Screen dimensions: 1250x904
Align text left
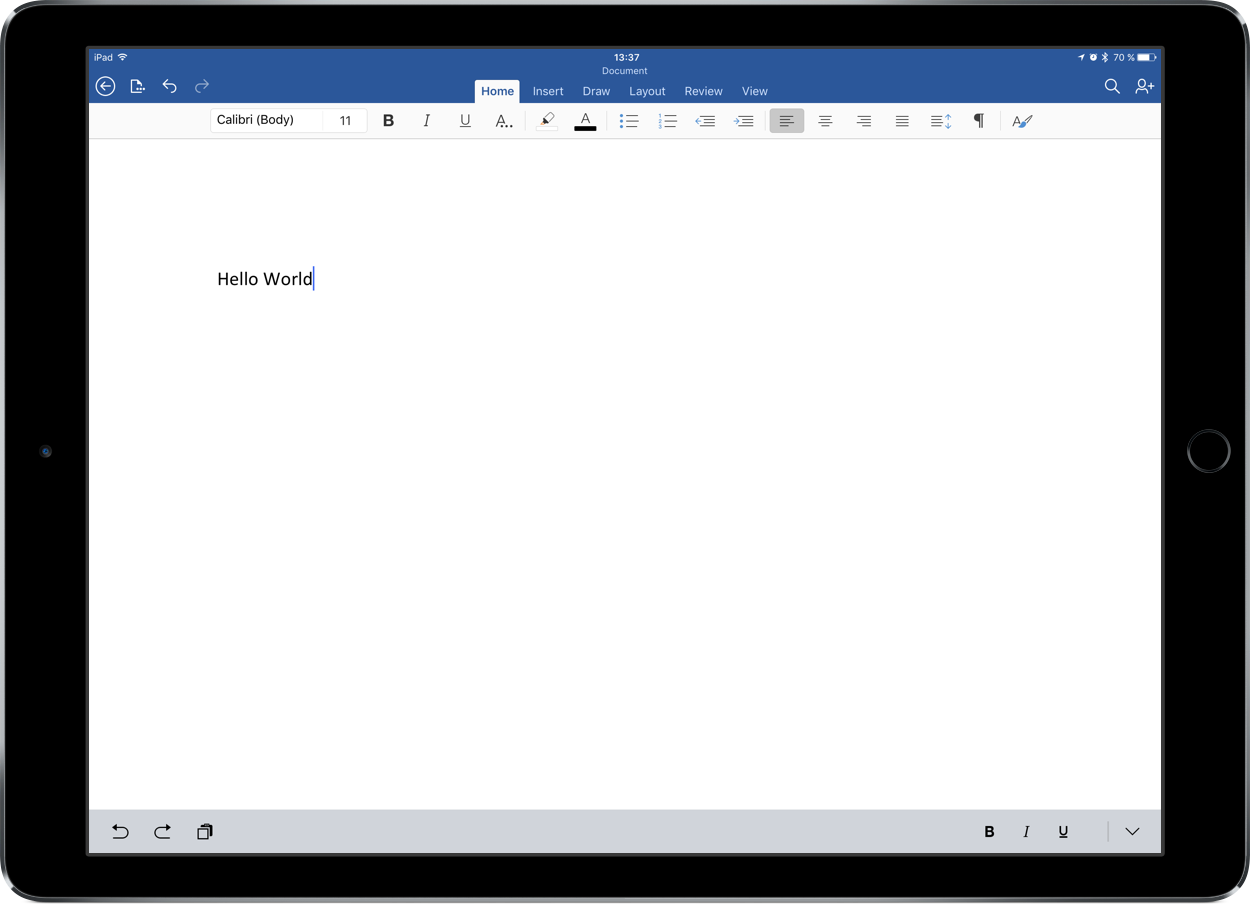click(787, 121)
